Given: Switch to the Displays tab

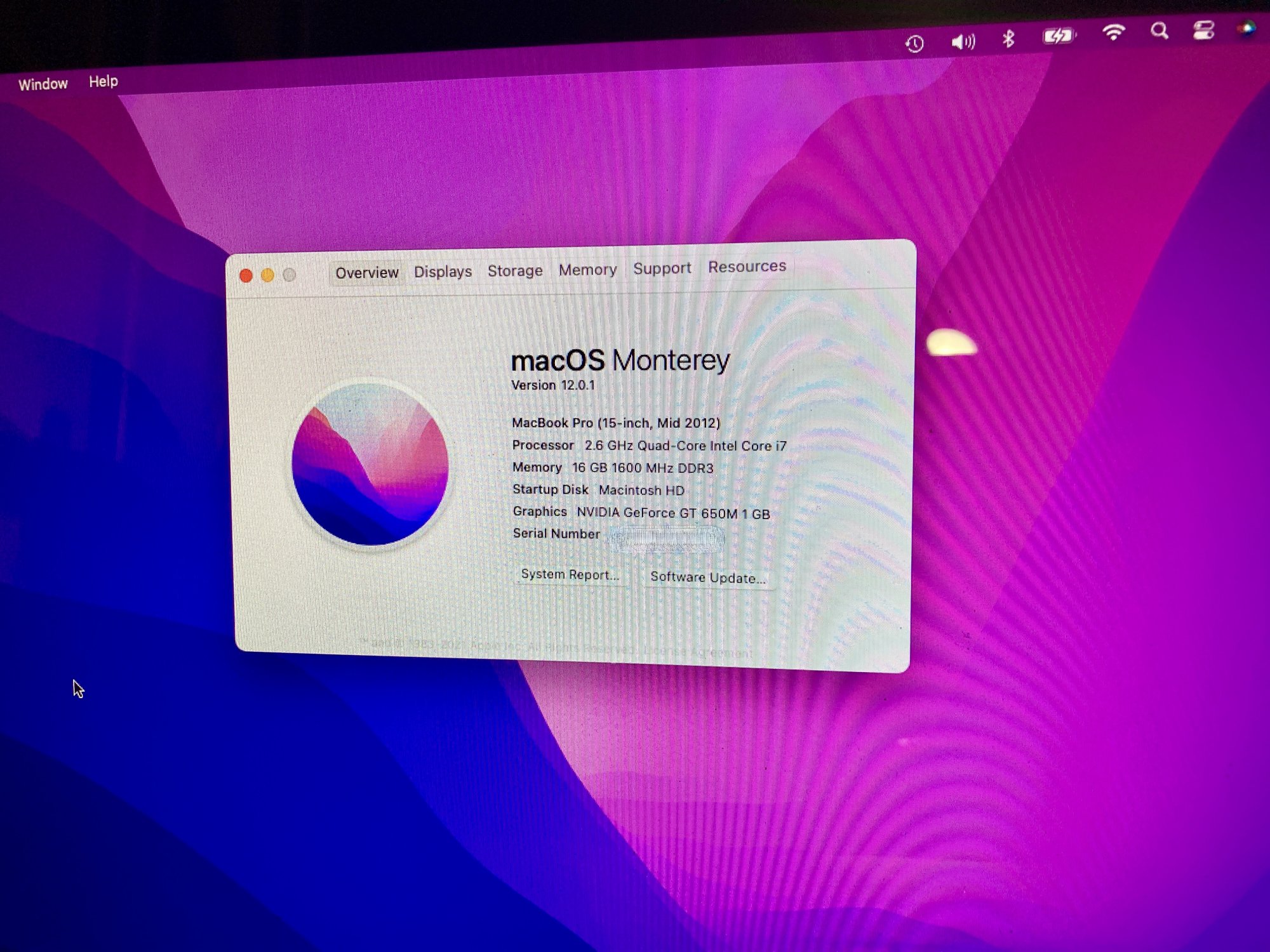Looking at the screenshot, I should coord(443,272).
